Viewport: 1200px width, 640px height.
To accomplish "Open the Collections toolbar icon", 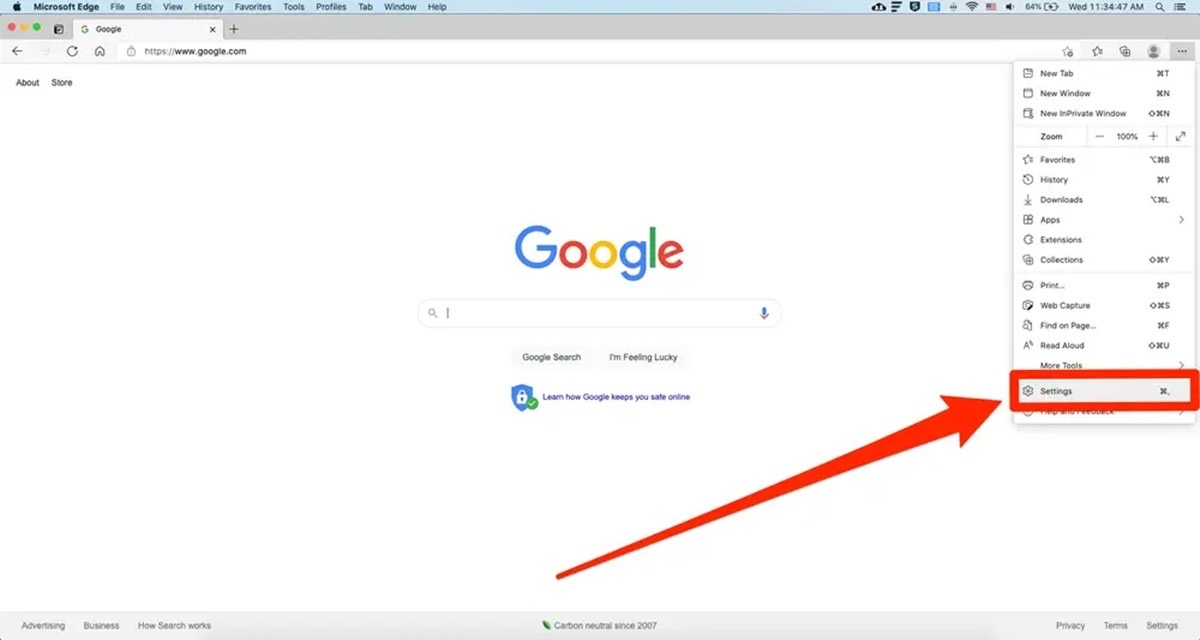I will 1125,51.
